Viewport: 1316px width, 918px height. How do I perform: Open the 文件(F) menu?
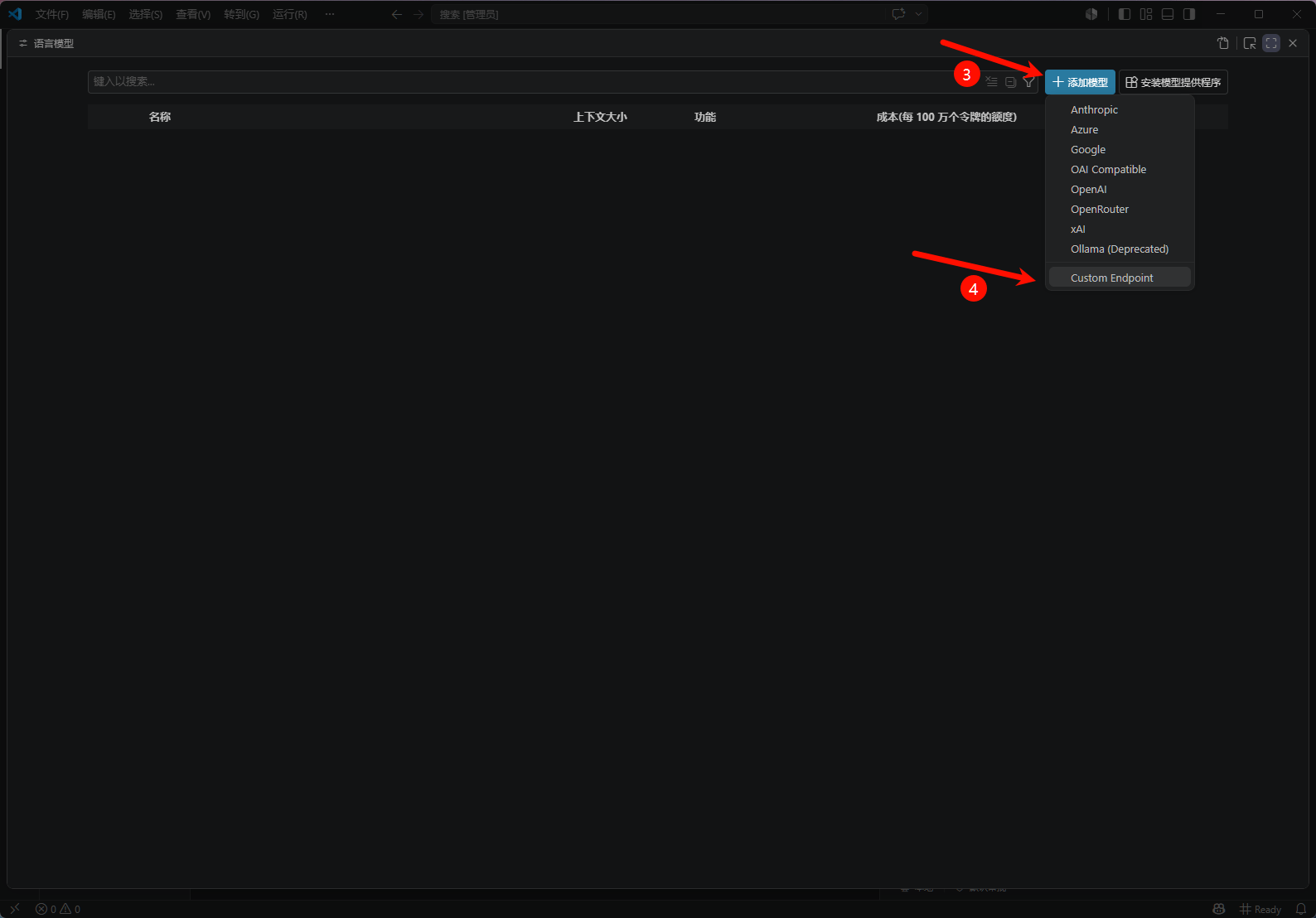[x=52, y=14]
